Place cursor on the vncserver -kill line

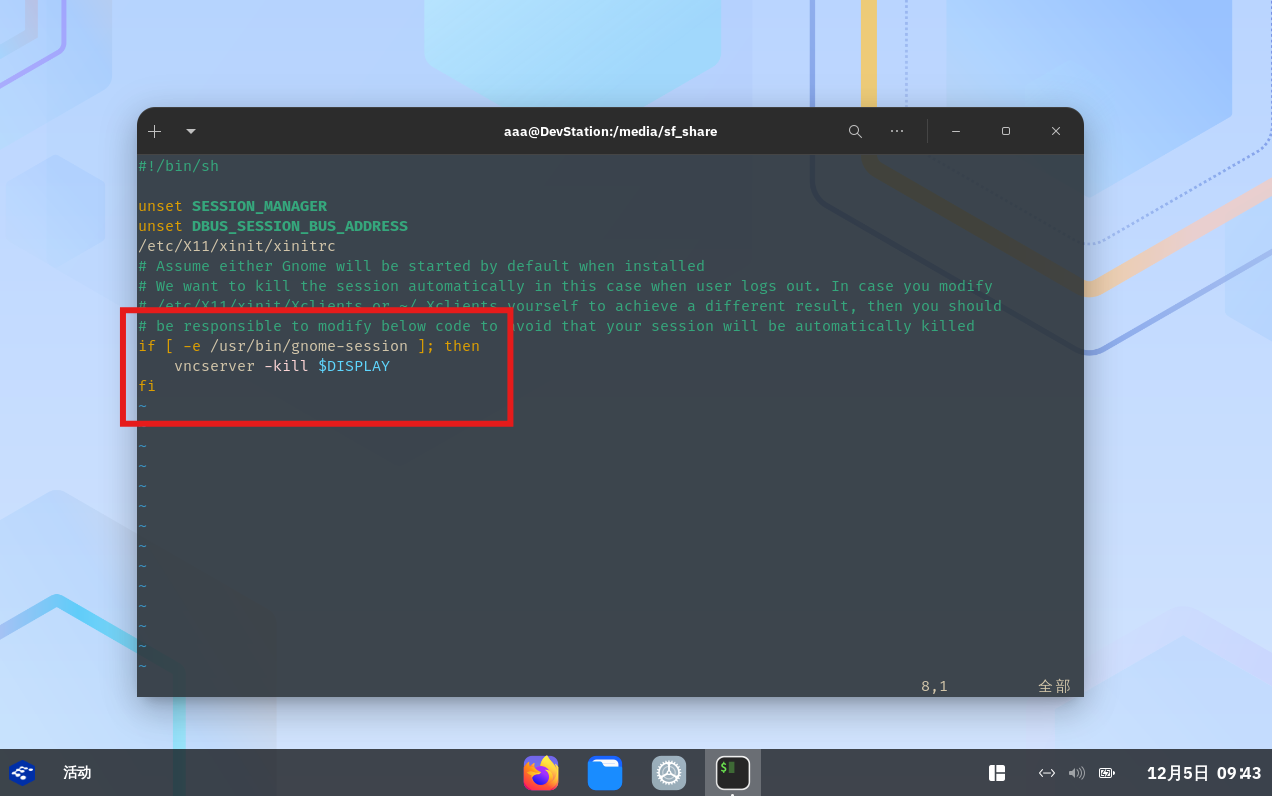click(281, 366)
